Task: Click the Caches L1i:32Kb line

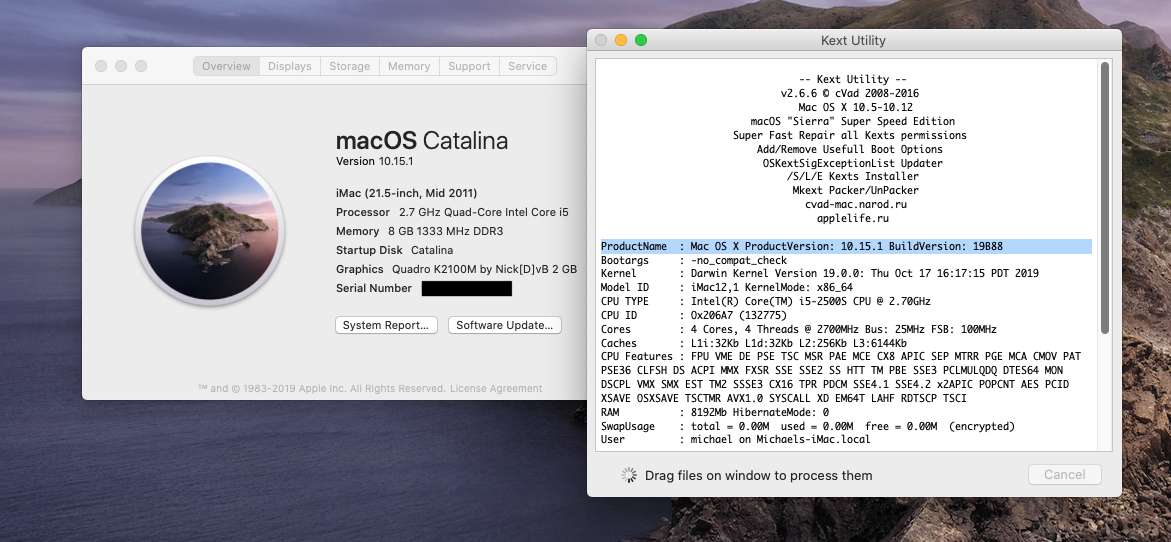Action: pos(754,343)
